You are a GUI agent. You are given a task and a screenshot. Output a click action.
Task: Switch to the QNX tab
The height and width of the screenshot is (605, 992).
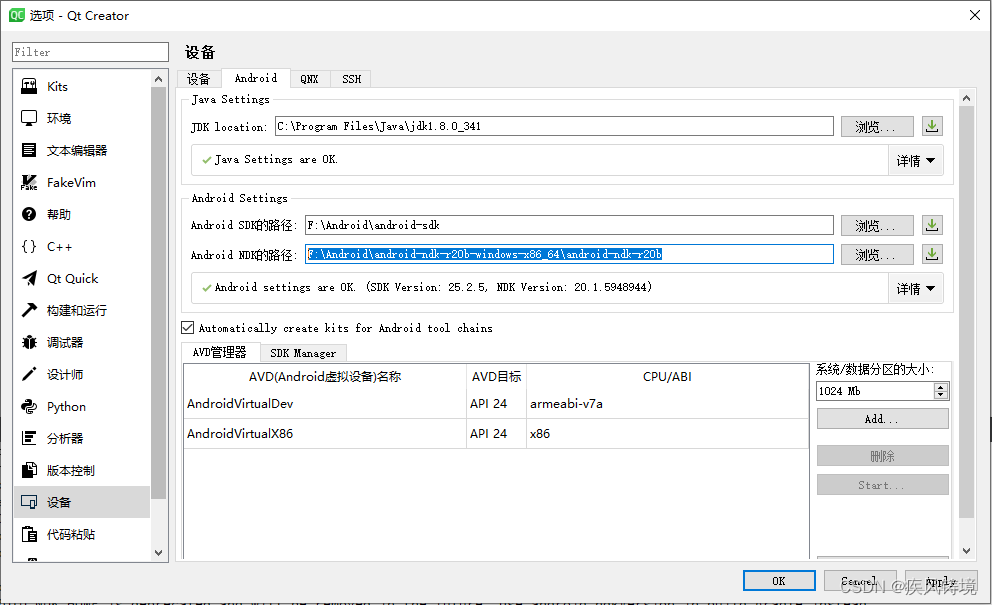coord(309,78)
